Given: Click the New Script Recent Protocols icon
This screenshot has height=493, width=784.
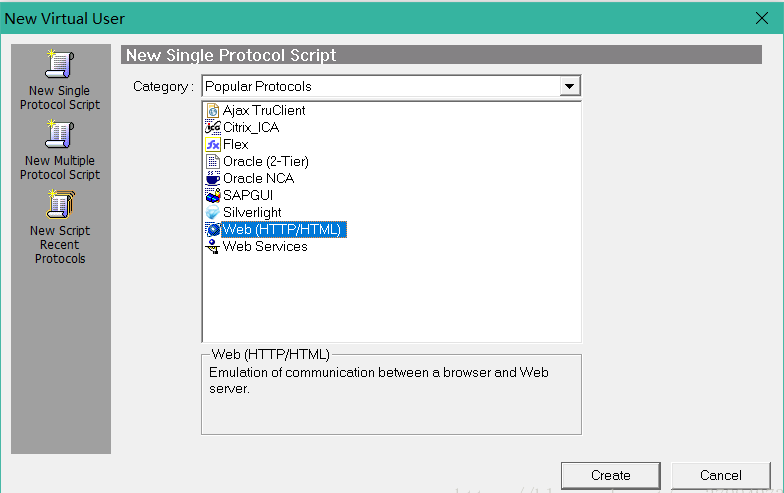Looking at the screenshot, I should pyautogui.click(x=60, y=204).
